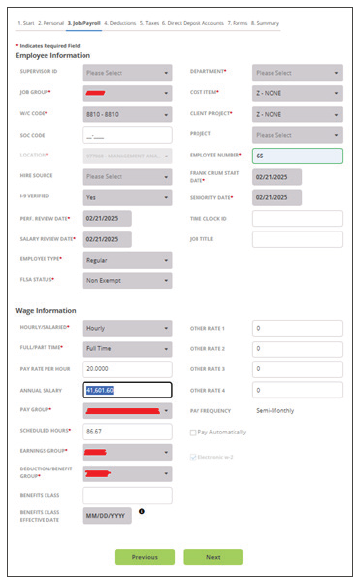The width and height of the screenshot is (361, 582).
Task: Open the Client Project dropdown
Action: click(x=297, y=114)
